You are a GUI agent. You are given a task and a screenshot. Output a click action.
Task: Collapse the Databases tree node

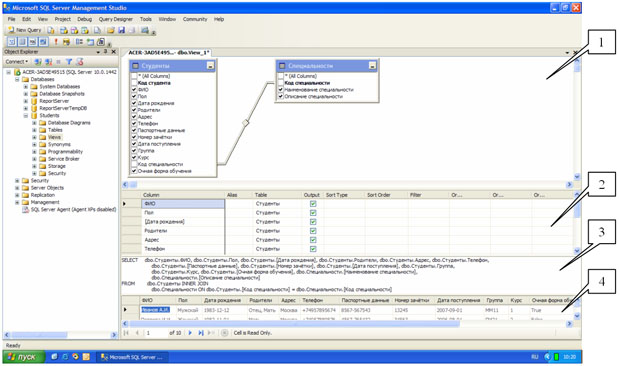(x=17, y=79)
